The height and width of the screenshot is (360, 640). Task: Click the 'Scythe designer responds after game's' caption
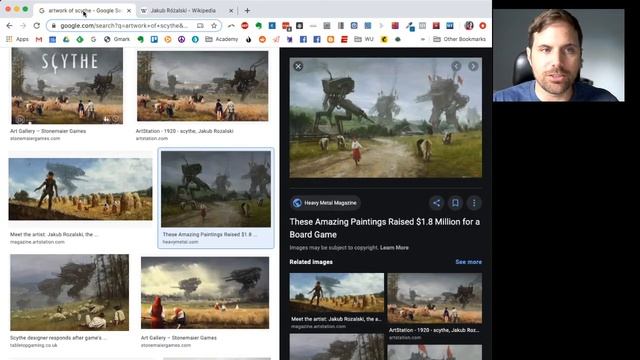pyautogui.click(x=58, y=338)
